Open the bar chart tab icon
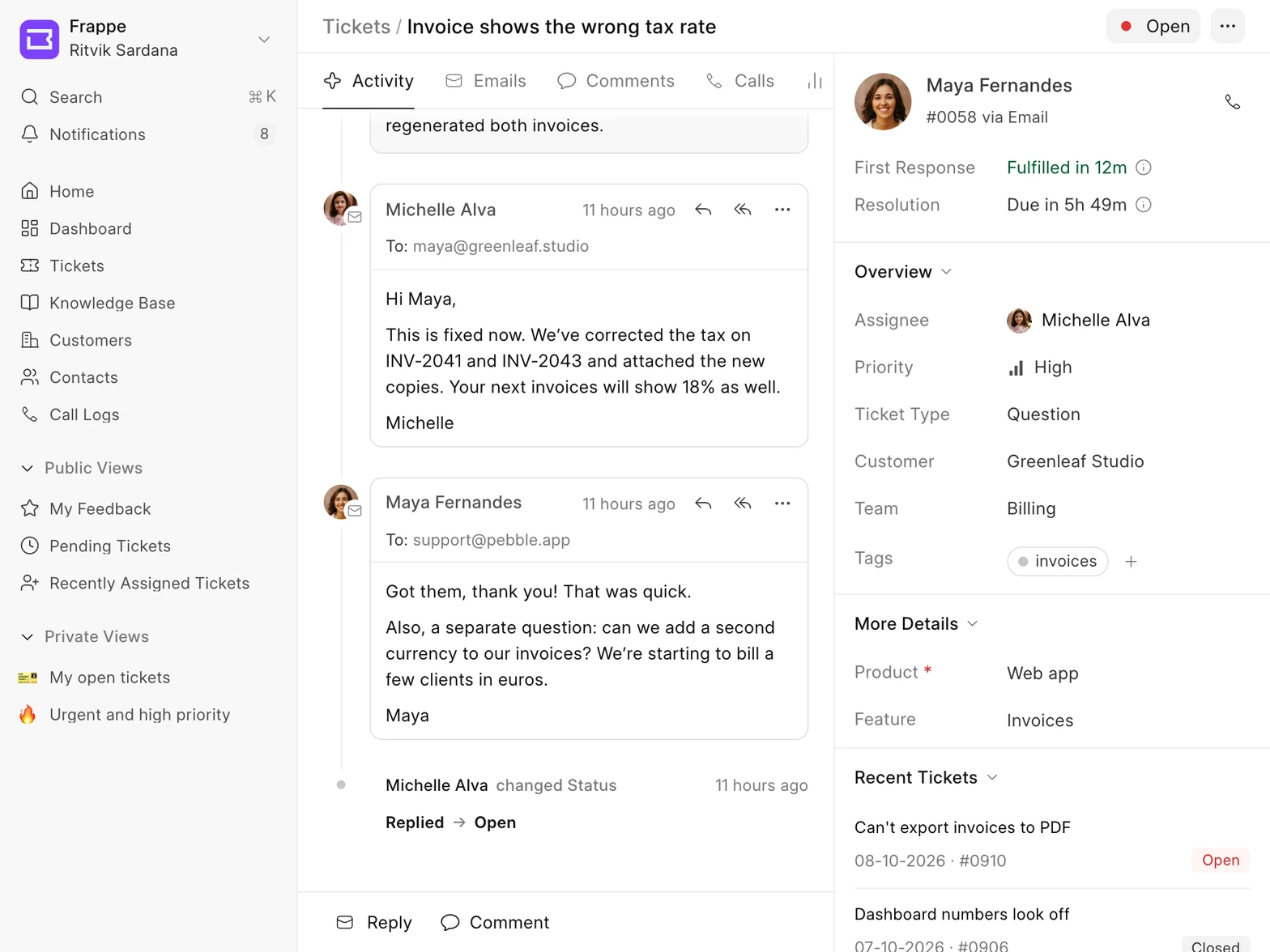 click(x=815, y=81)
